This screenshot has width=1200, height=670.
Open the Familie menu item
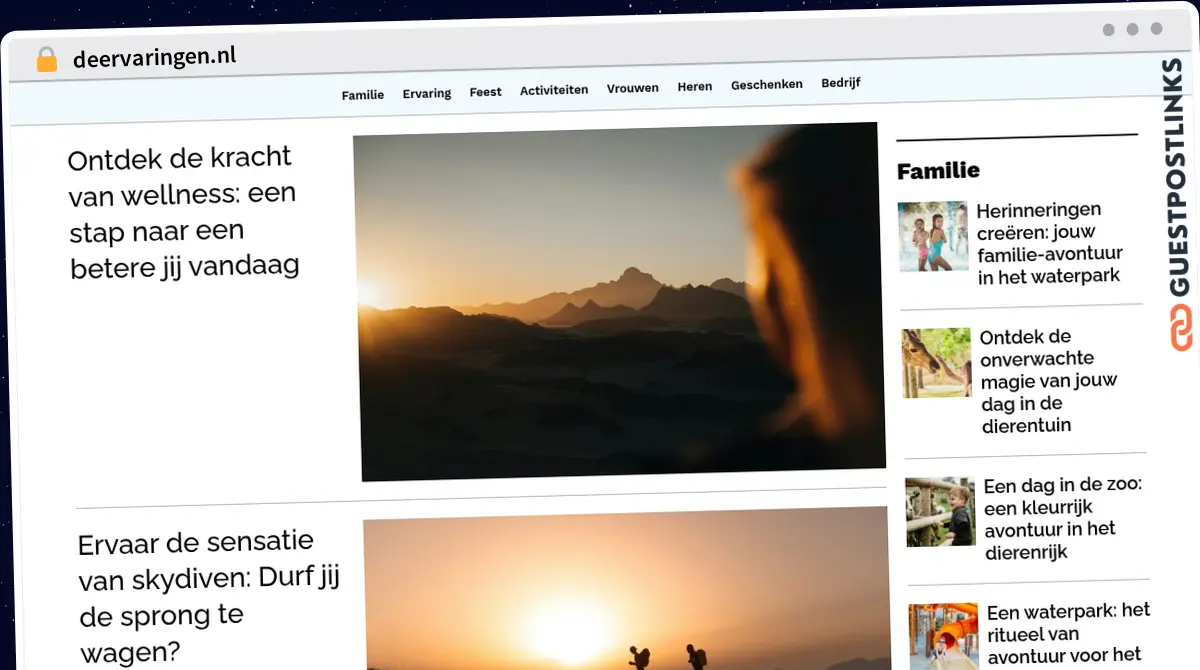pyautogui.click(x=363, y=95)
